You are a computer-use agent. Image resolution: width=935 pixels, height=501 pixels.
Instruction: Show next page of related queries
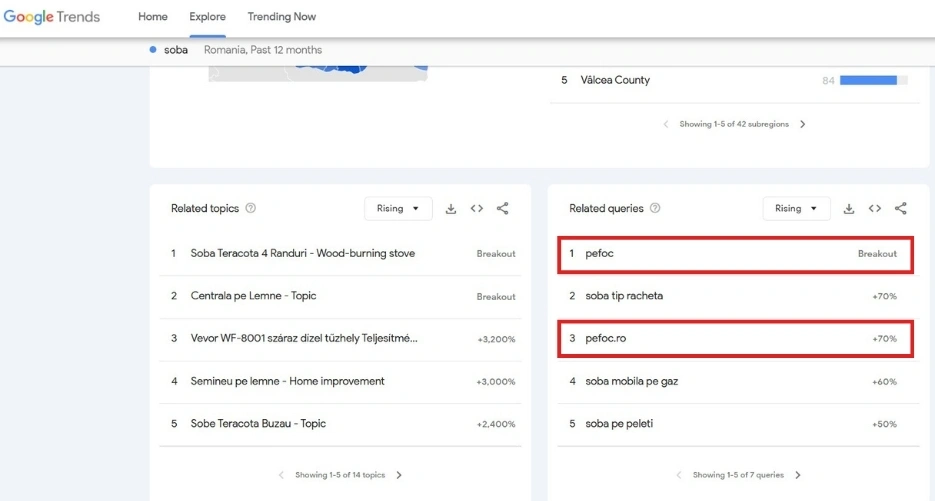point(797,475)
